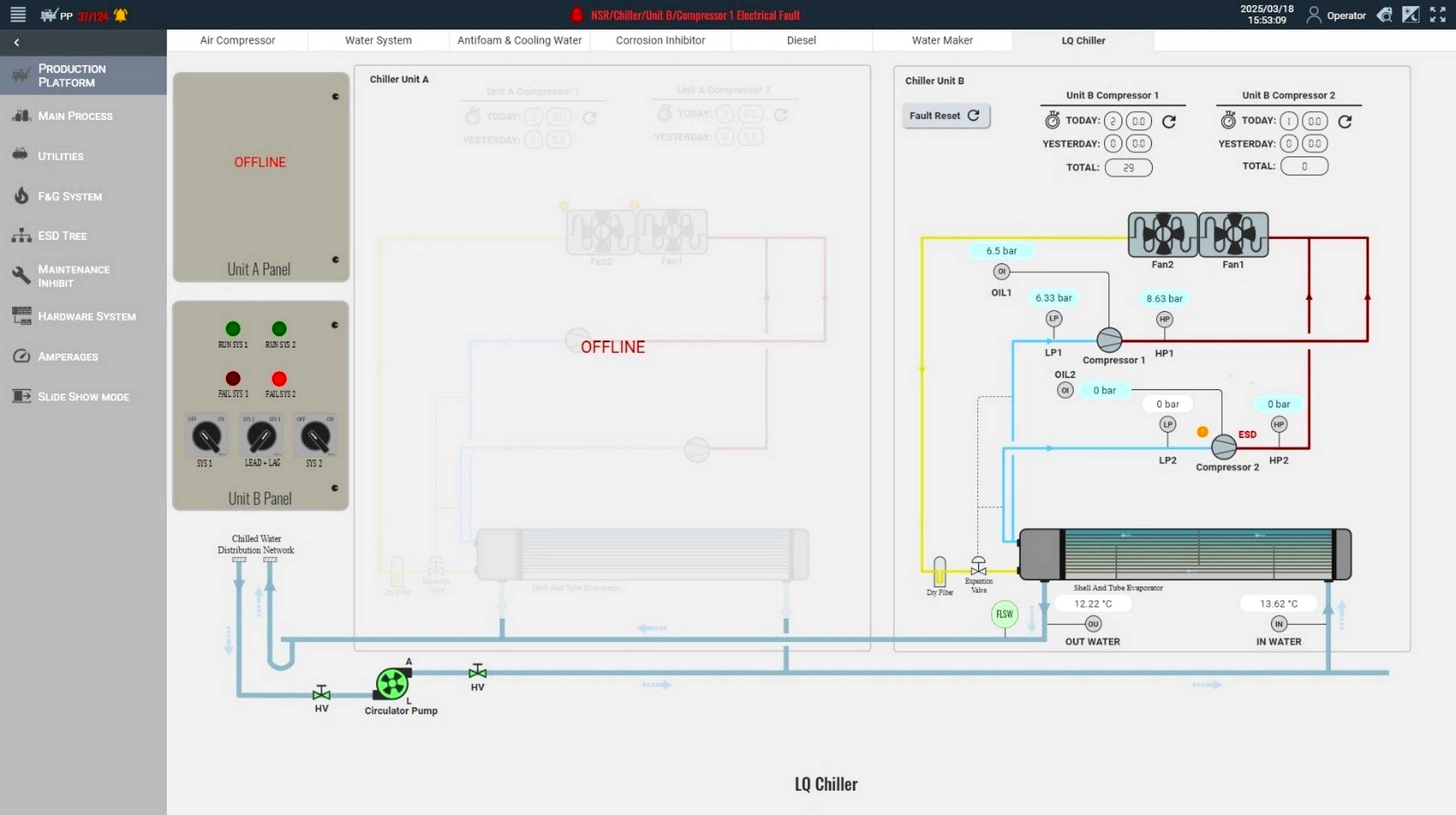Turn the SYS 2 off/on rotary switch
The width and height of the screenshot is (1456, 815).
pos(316,437)
